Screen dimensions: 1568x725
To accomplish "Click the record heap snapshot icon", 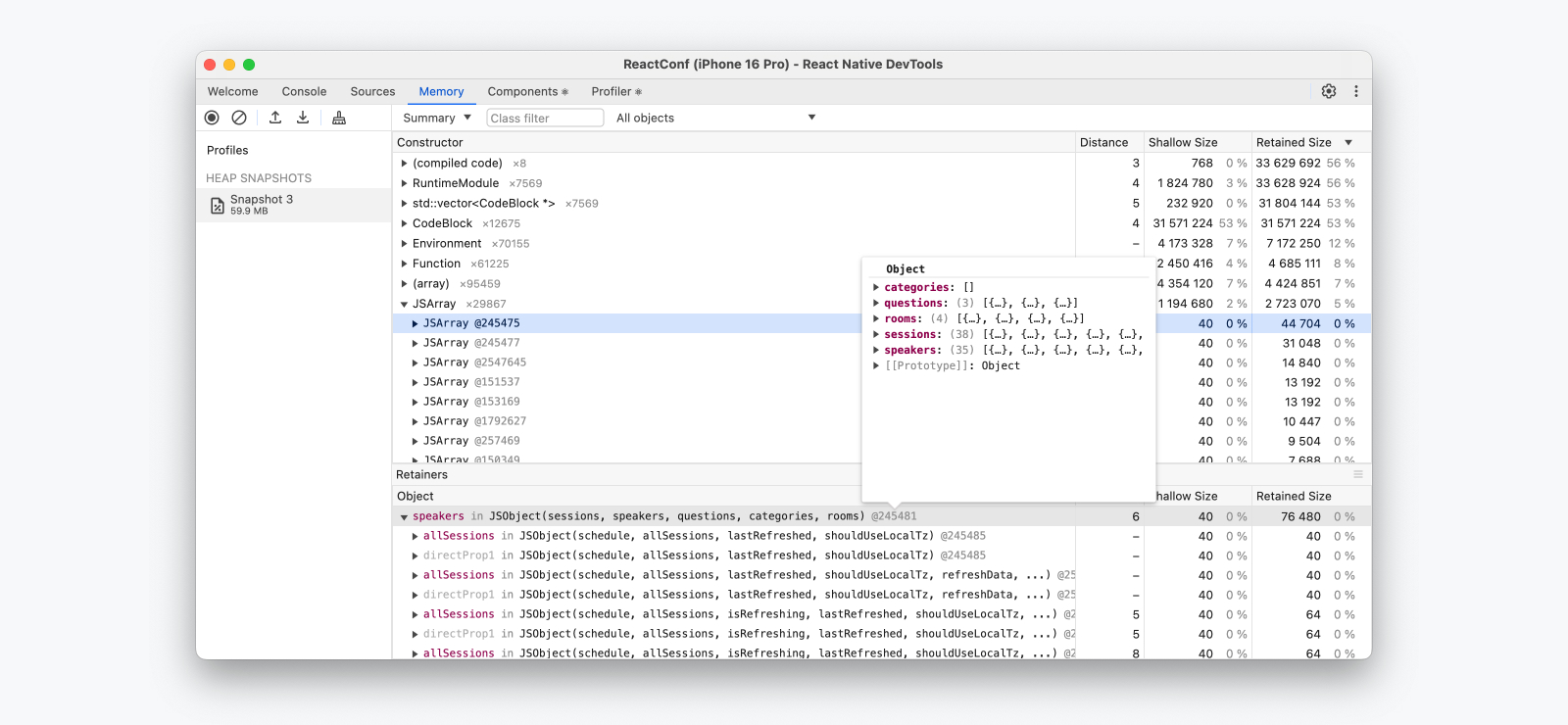I will point(212,118).
